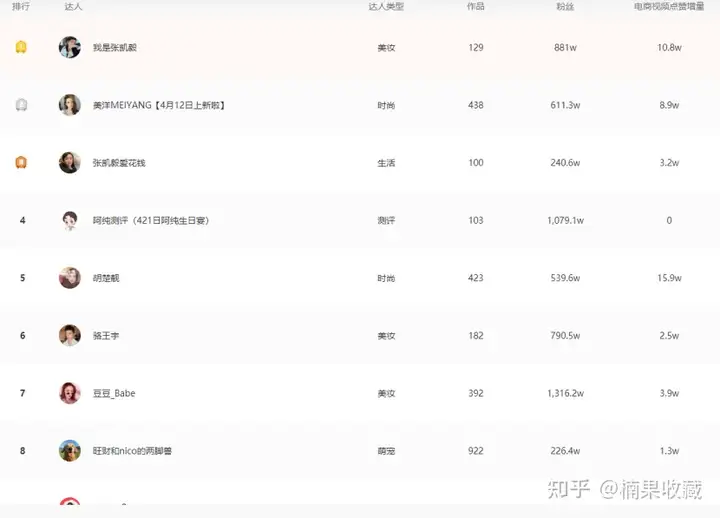Image resolution: width=720 pixels, height=518 pixels.
Task: Select likes increment 2.5w
Action: [x=669, y=336]
